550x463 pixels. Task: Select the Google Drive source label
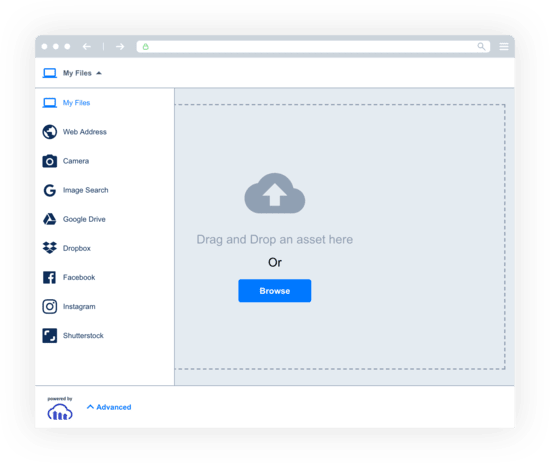84,219
